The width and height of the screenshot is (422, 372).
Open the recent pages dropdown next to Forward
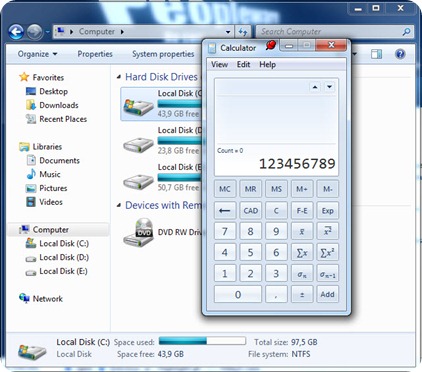click(x=48, y=32)
